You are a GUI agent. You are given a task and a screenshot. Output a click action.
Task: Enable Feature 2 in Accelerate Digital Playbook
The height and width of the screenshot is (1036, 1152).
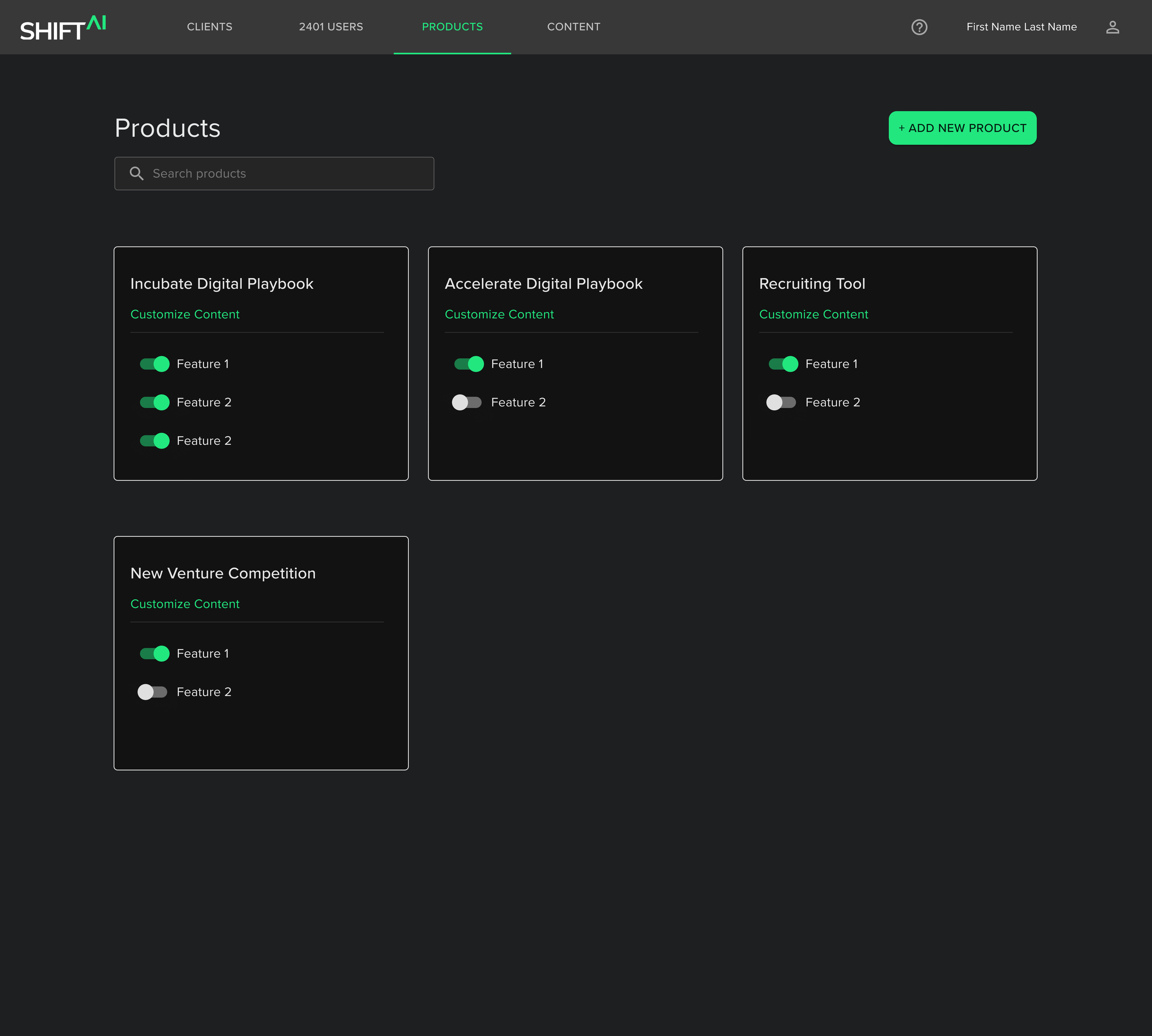(467, 402)
